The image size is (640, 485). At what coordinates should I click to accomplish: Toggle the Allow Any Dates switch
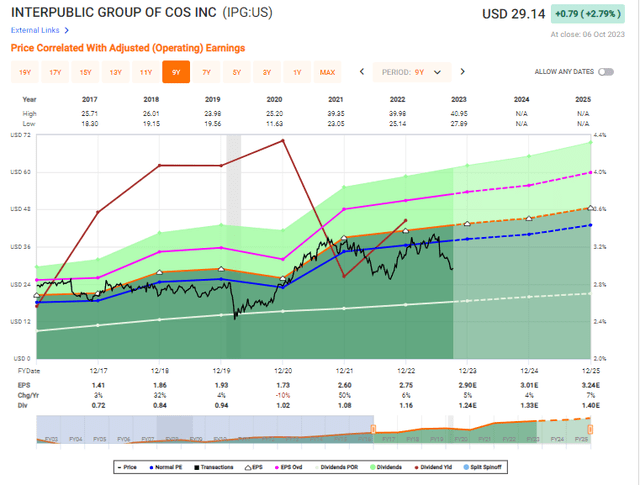[x=606, y=72]
